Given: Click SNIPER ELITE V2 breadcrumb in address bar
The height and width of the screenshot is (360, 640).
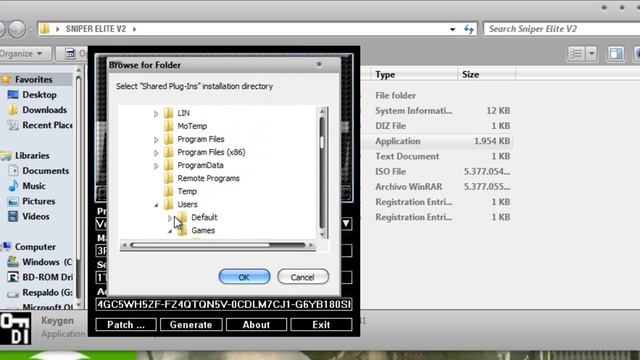Looking at the screenshot, I should click(x=96, y=29).
